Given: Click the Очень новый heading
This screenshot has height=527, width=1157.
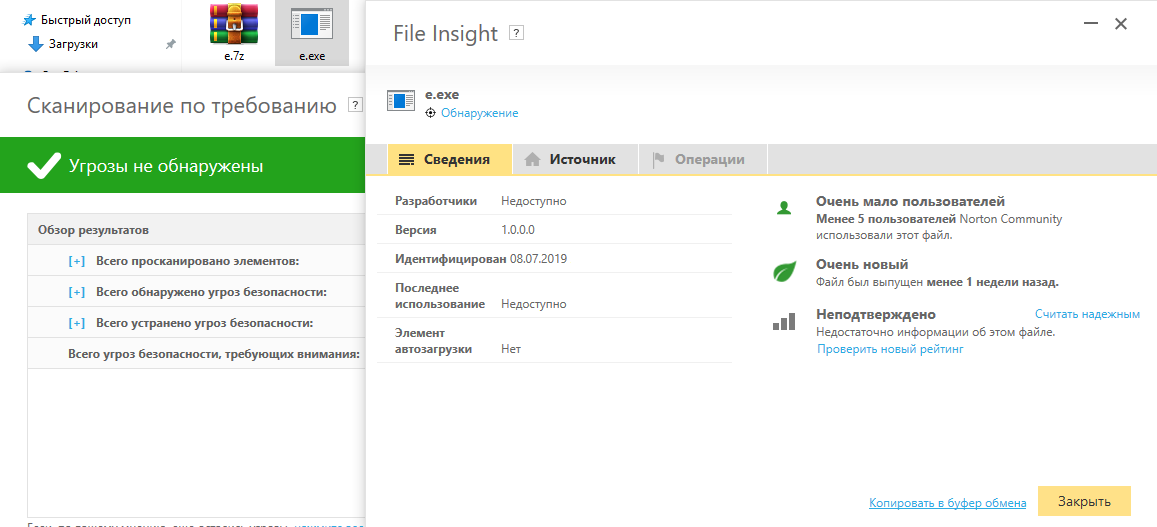Looking at the screenshot, I should point(862,264).
